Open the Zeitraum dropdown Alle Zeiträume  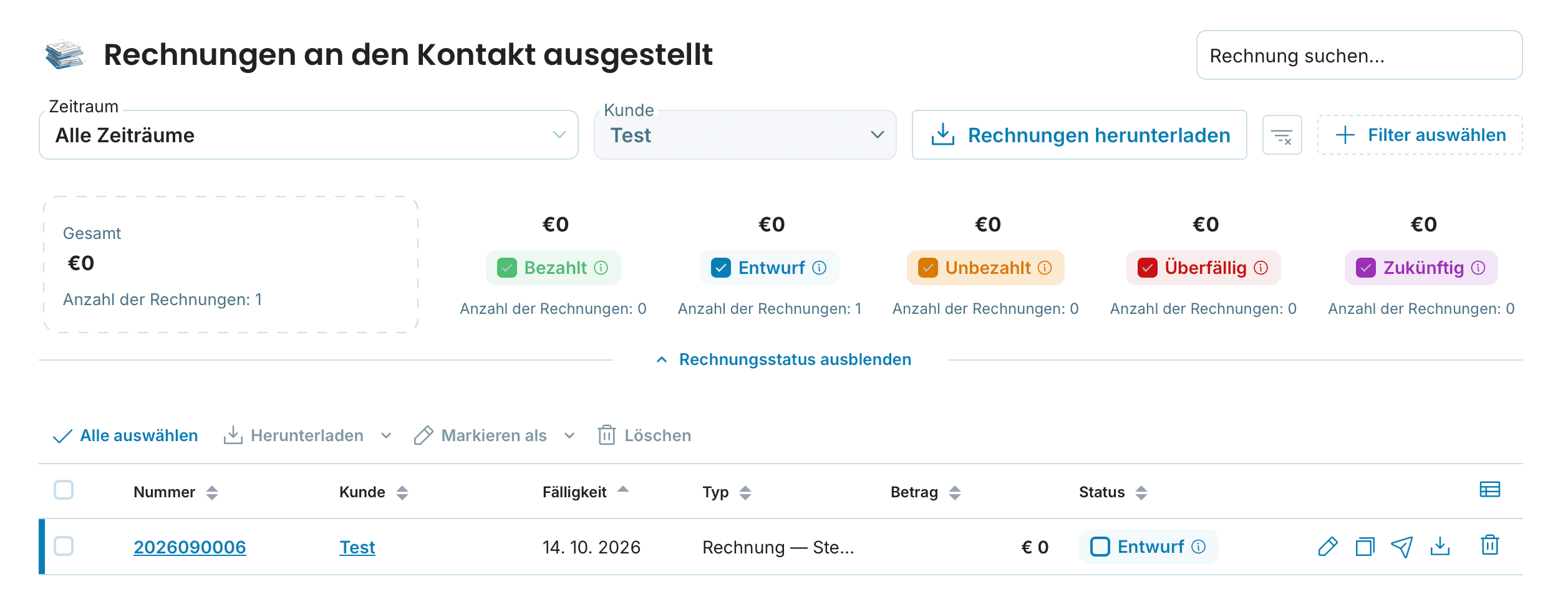pyautogui.click(x=309, y=135)
